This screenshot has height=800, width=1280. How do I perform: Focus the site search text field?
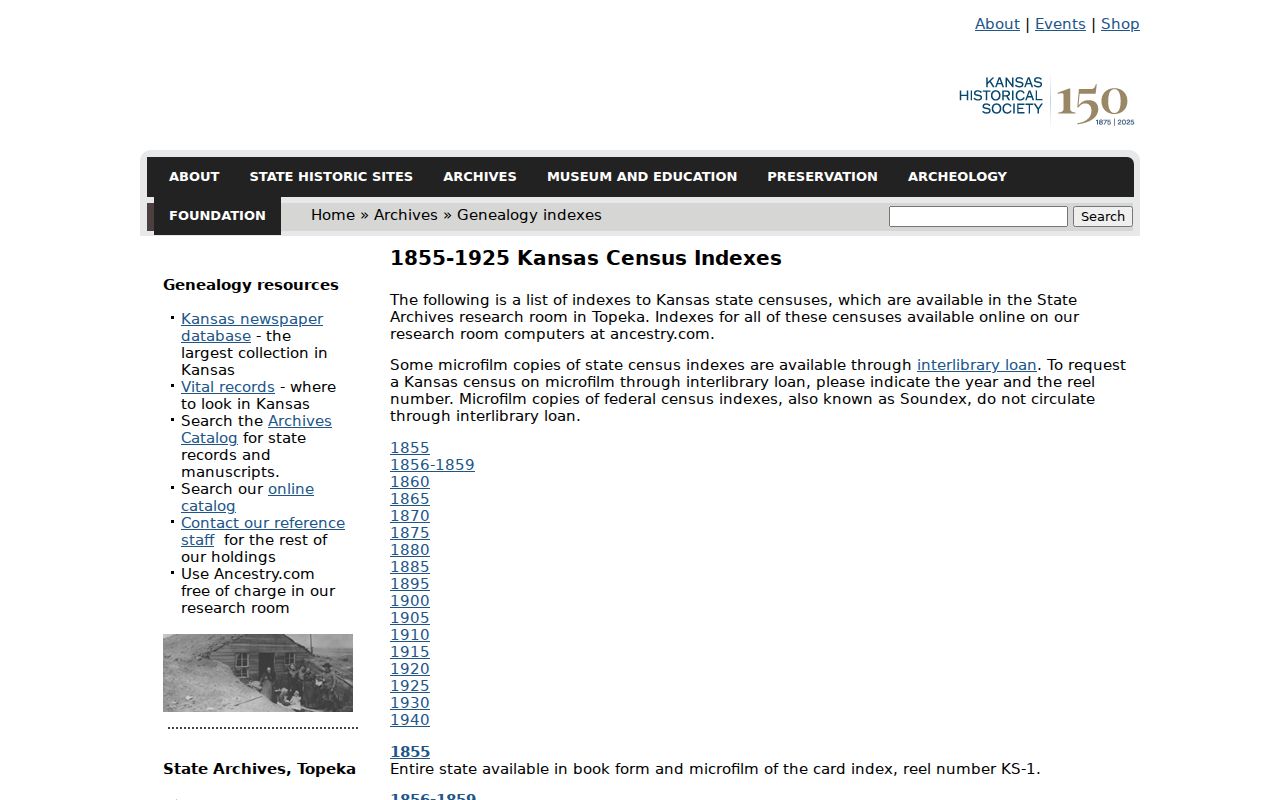coord(978,216)
